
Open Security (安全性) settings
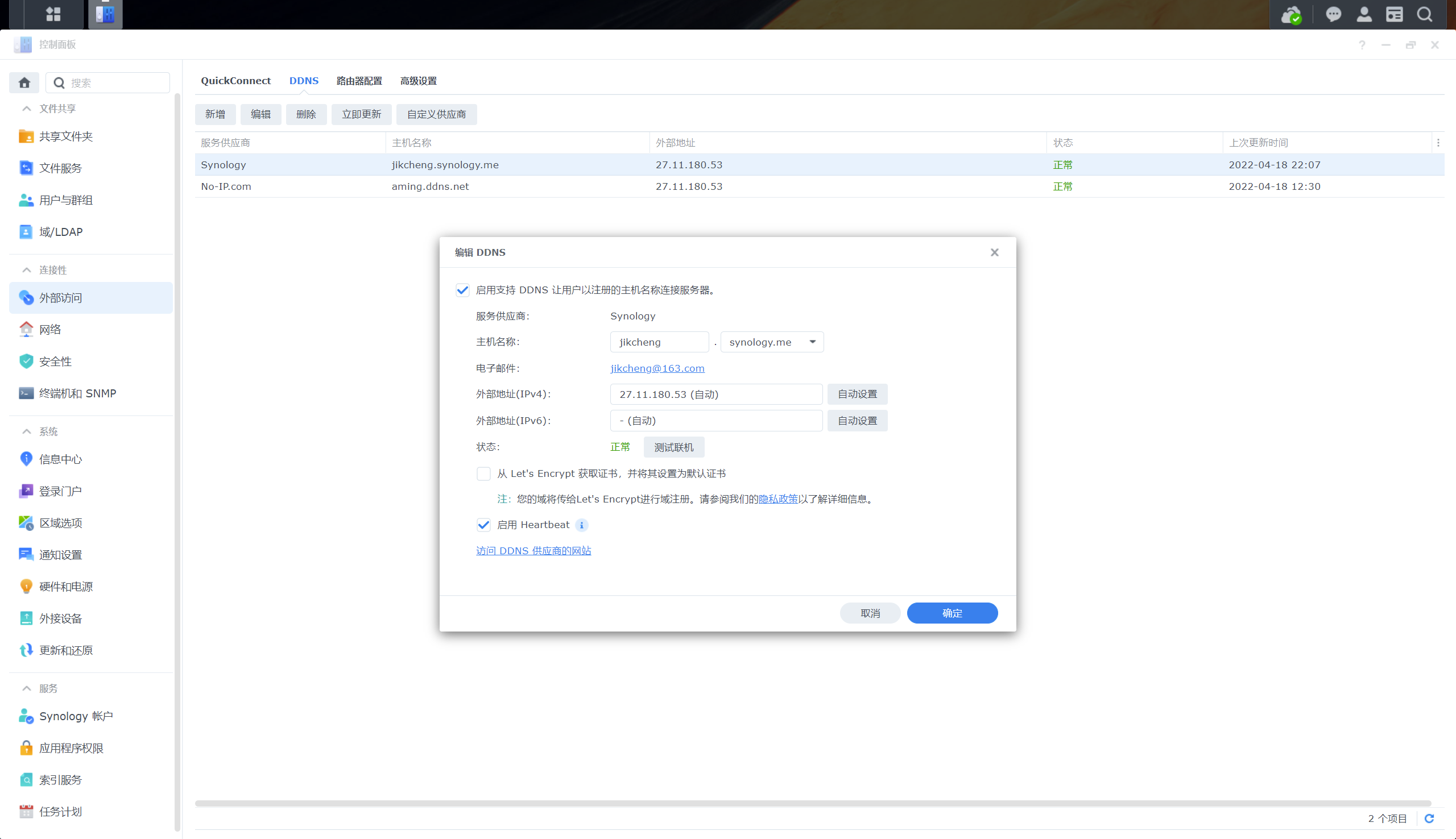(x=91, y=362)
